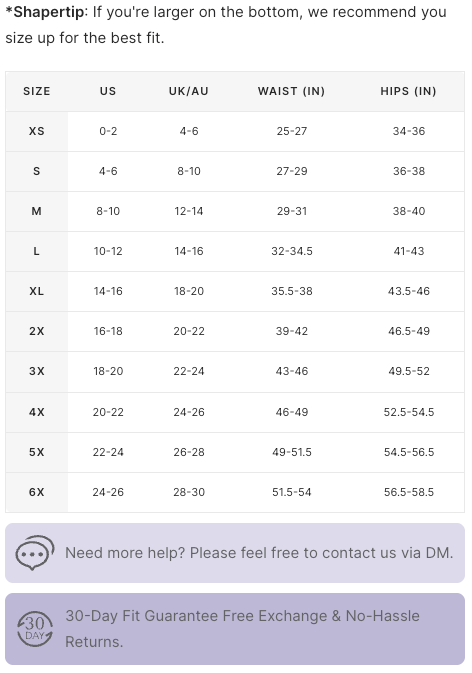
Task: Select the US column header
Action: point(108,91)
